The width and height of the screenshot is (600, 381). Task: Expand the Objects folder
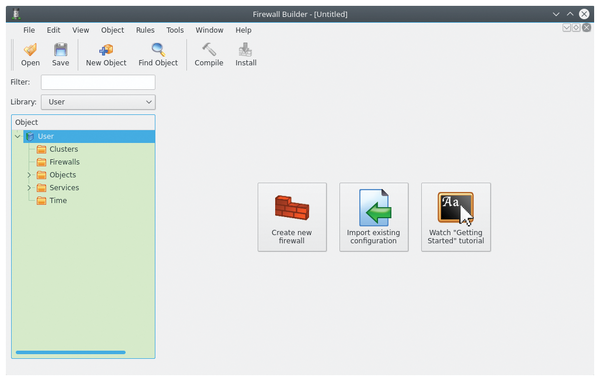(x=29, y=175)
